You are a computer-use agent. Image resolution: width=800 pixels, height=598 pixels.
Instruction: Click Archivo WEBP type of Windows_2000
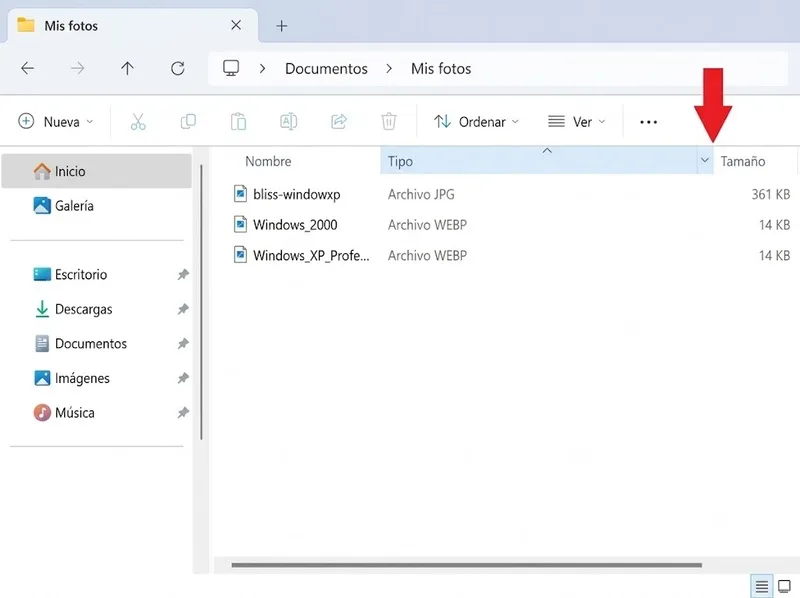click(427, 225)
